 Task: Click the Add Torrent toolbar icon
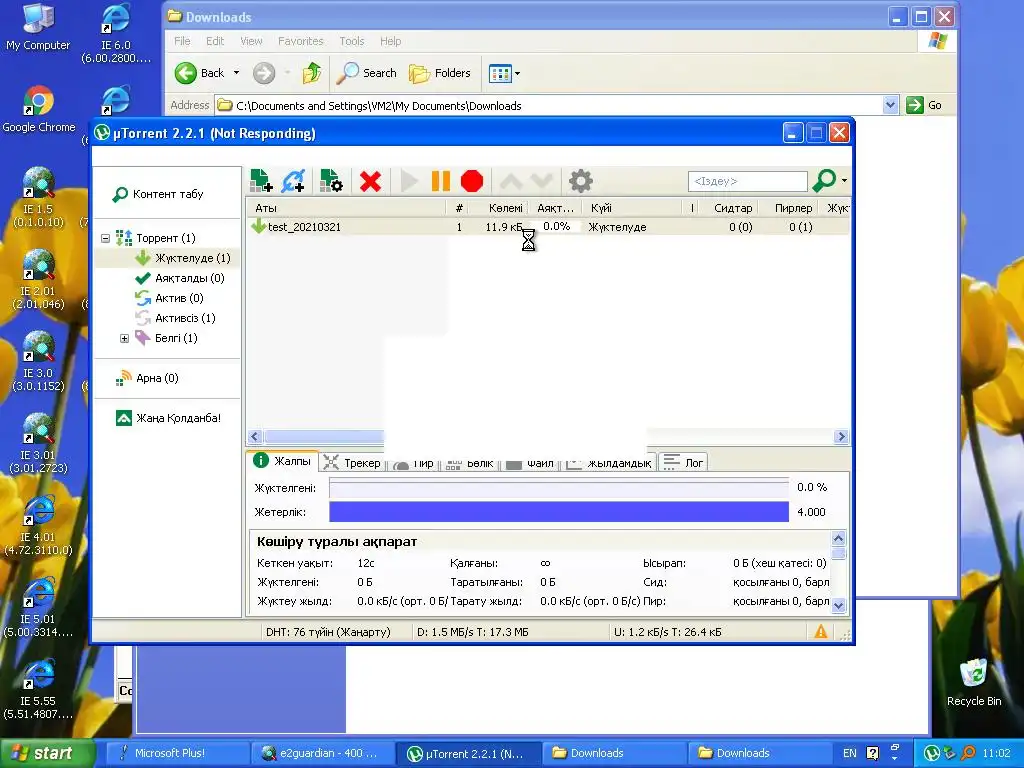(261, 181)
